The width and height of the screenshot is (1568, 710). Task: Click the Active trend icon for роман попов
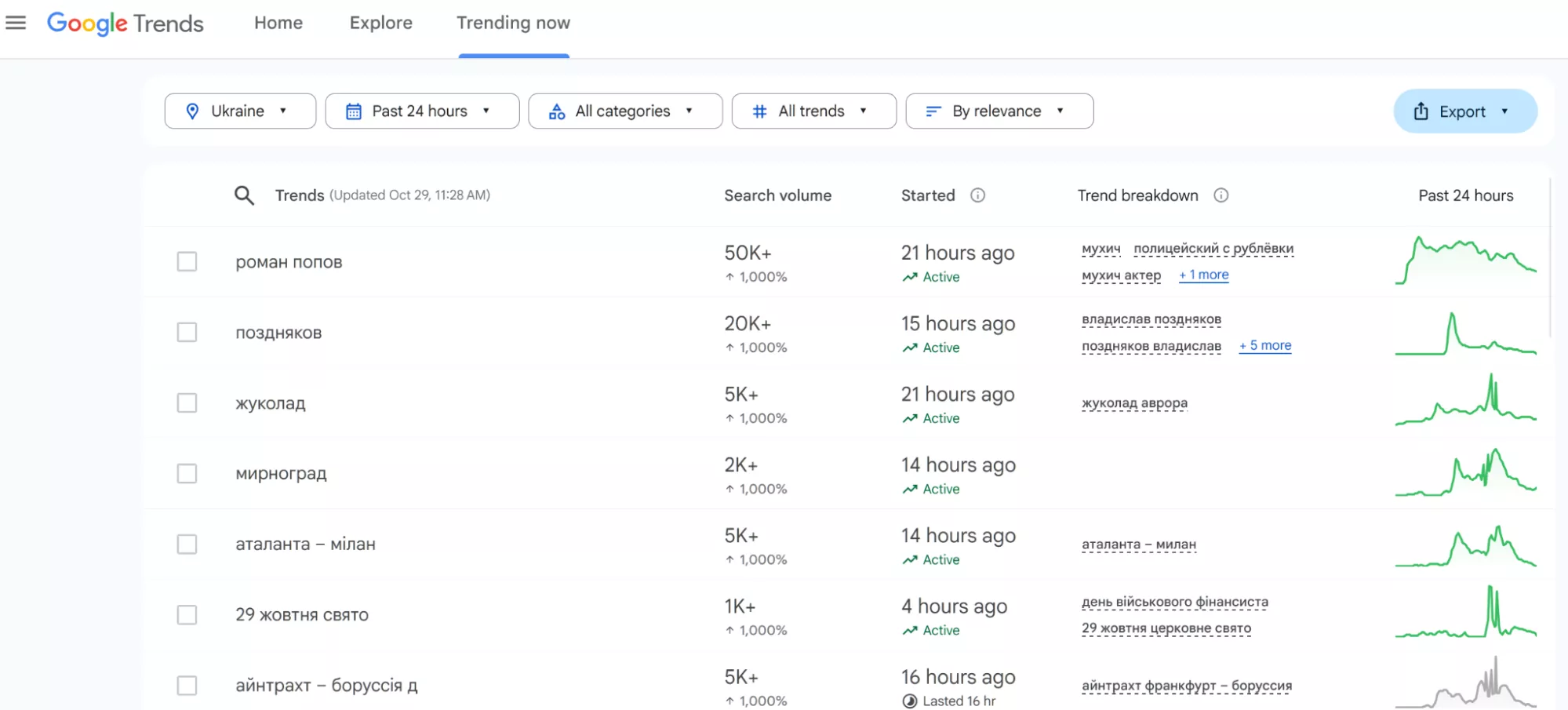(910, 277)
